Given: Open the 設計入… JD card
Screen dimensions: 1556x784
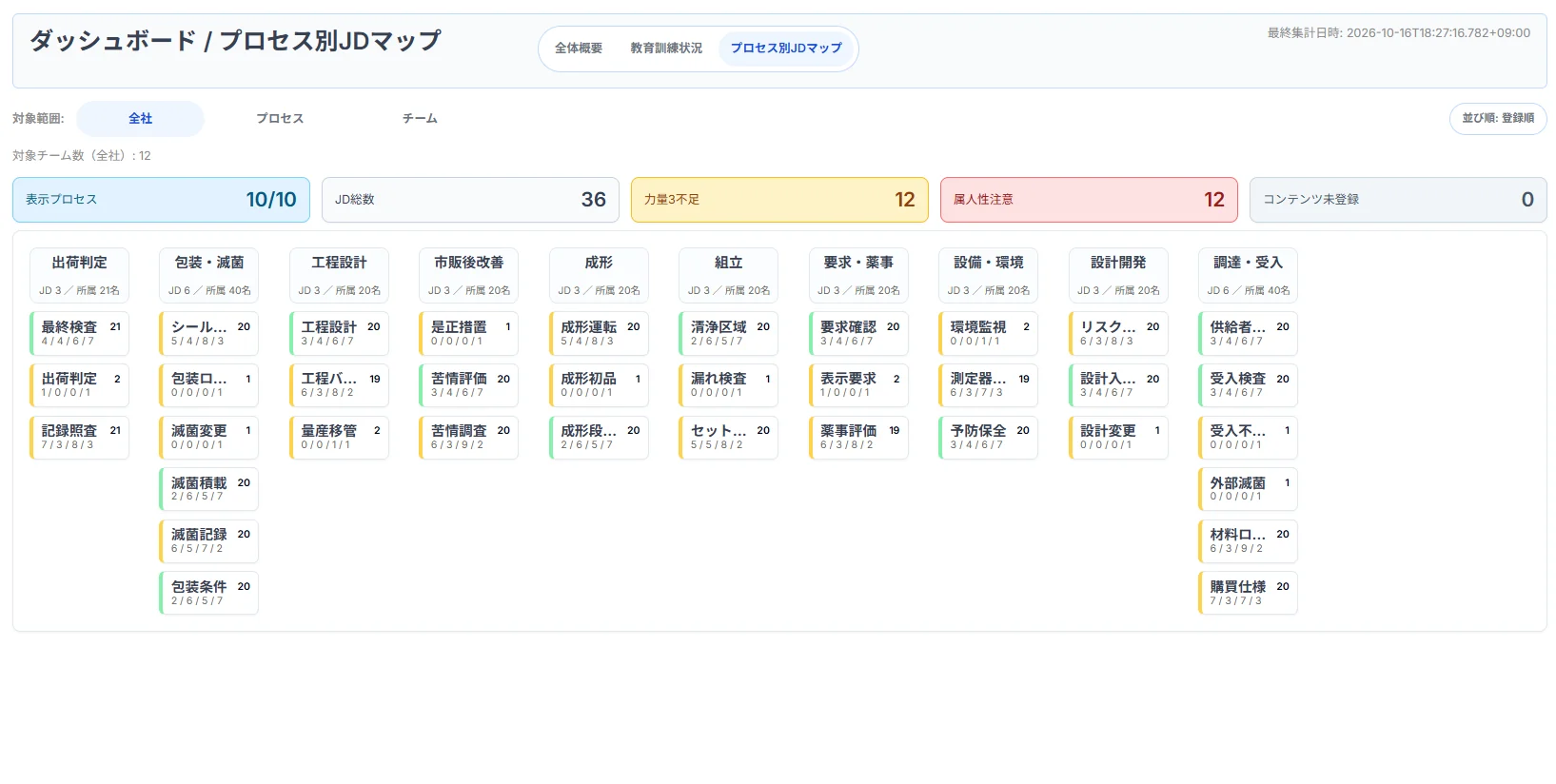Looking at the screenshot, I should click(x=1118, y=385).
